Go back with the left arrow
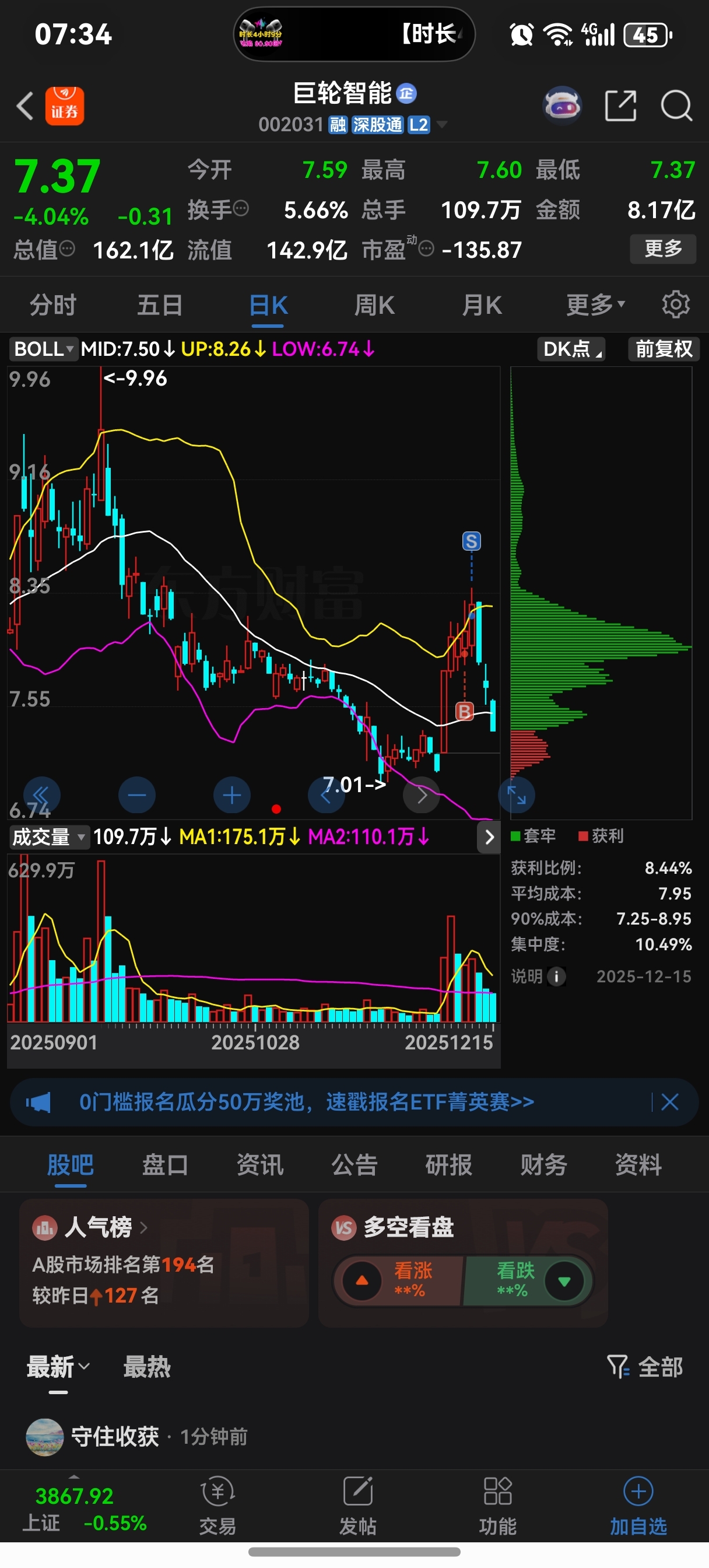709x1568 pixels. coord(24,106)
